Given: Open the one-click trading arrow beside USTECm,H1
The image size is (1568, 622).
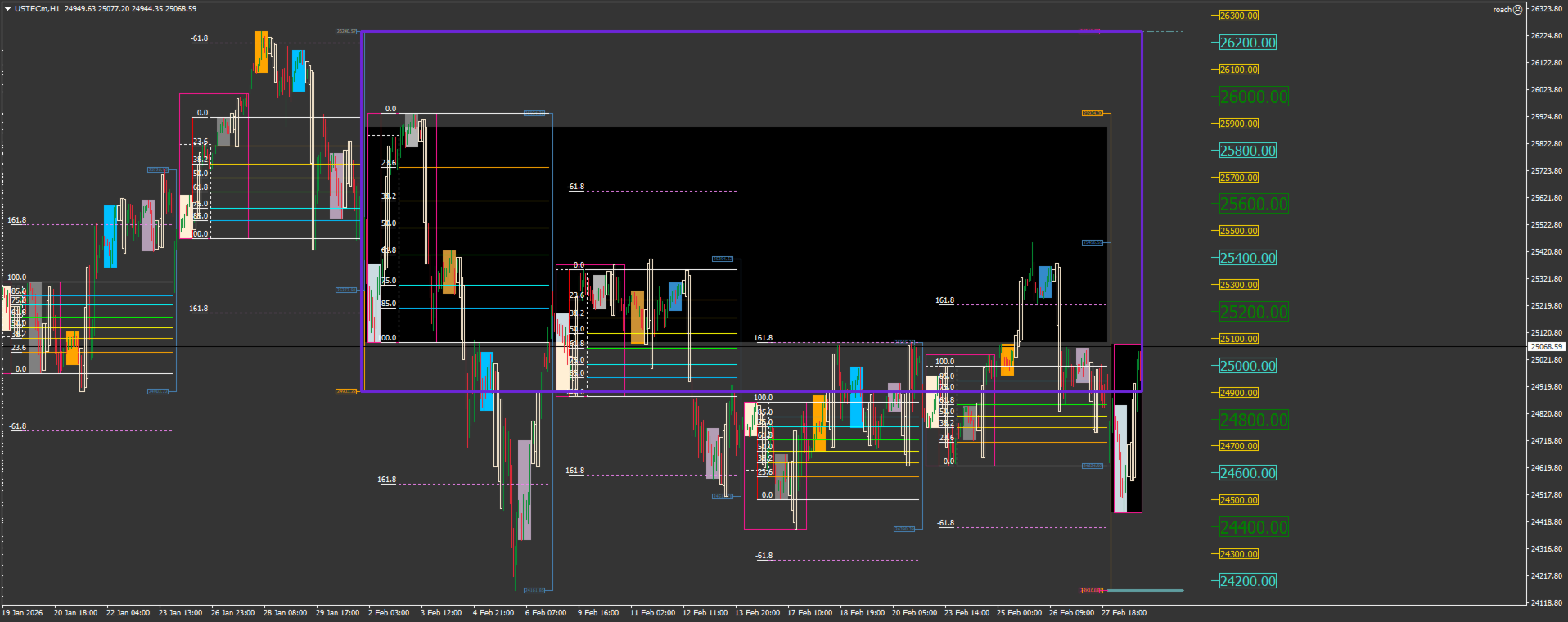Looking at the screenshot, I should tap(7, 9).
